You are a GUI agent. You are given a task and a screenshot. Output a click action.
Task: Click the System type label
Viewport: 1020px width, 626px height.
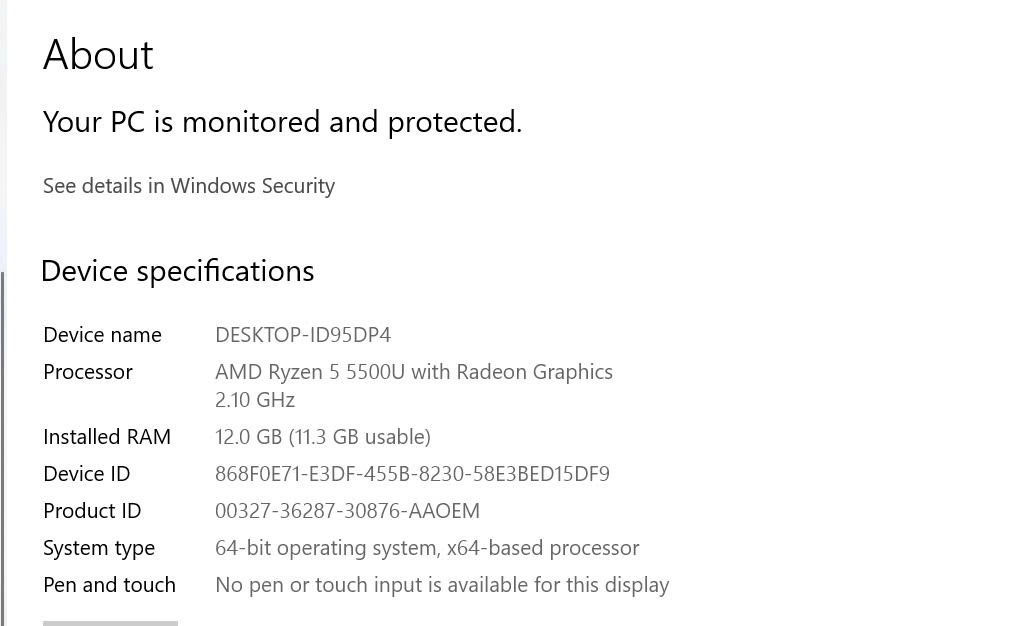[x=99, y=548]
